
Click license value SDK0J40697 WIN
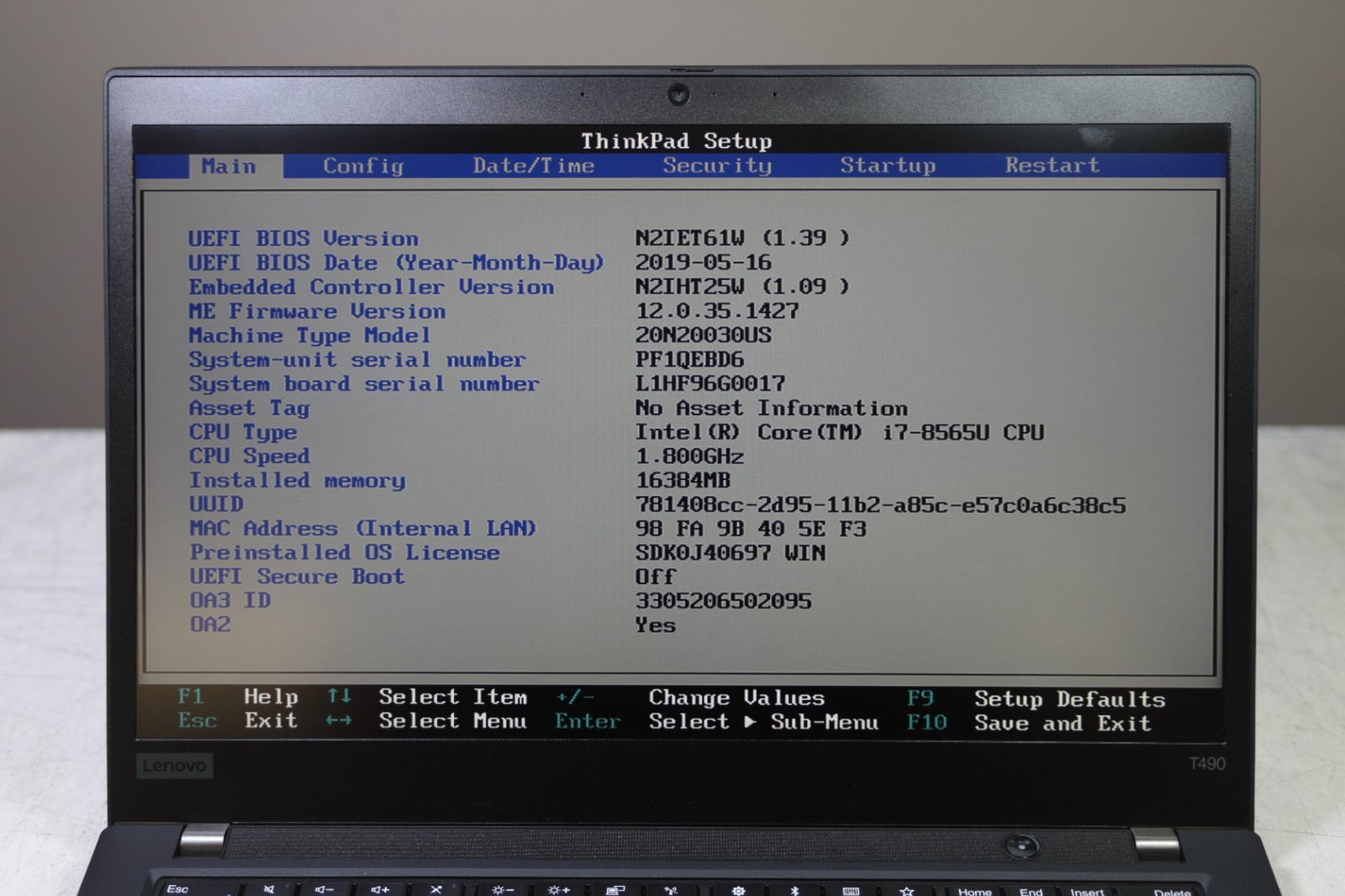click(x=731, y=553)
